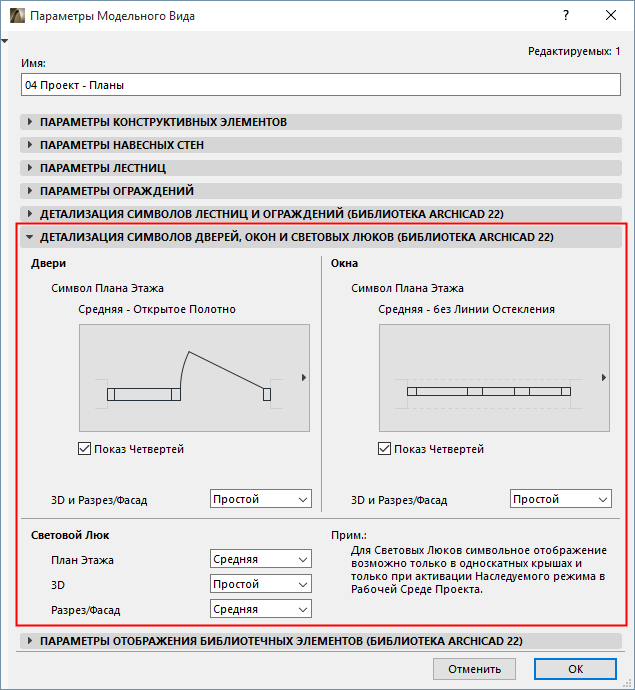Image resolution: width=635 pixels, height=690 pixels.
Task: Collapse ДЕТАЛИЗАЦИЯ СИМВОЛОВ ДВЕРЕЙ, ОКОН section
Action: tap(321, 237)
